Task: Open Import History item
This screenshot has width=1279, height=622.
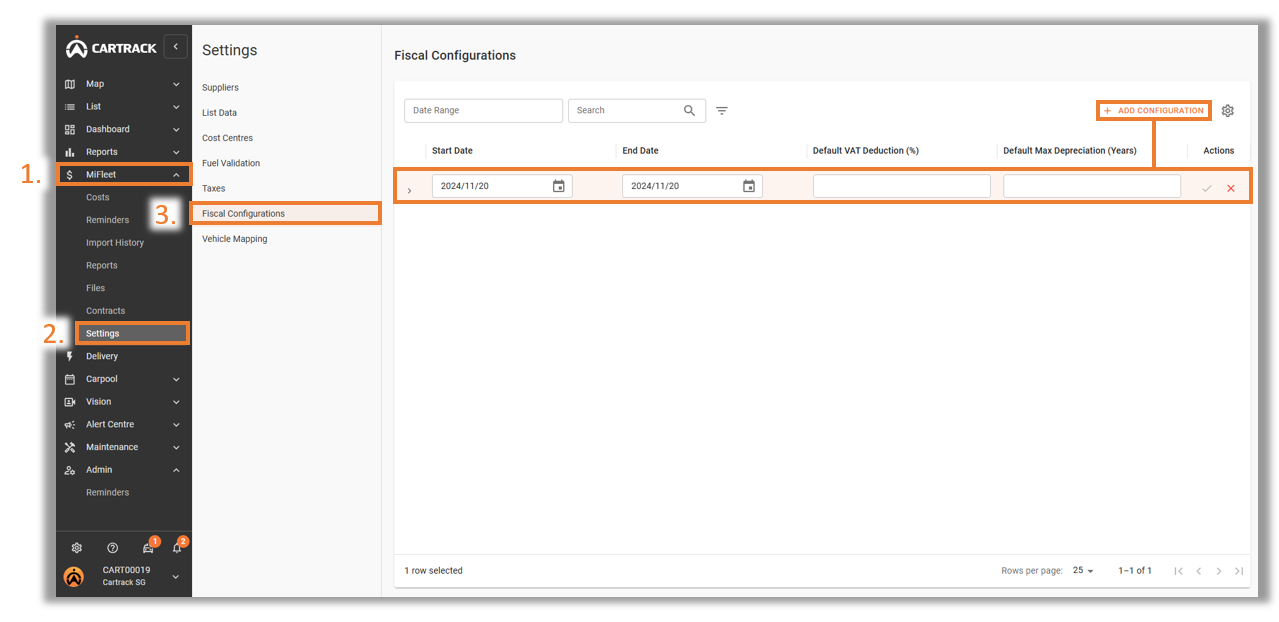Action: click(x=115, y=243)
